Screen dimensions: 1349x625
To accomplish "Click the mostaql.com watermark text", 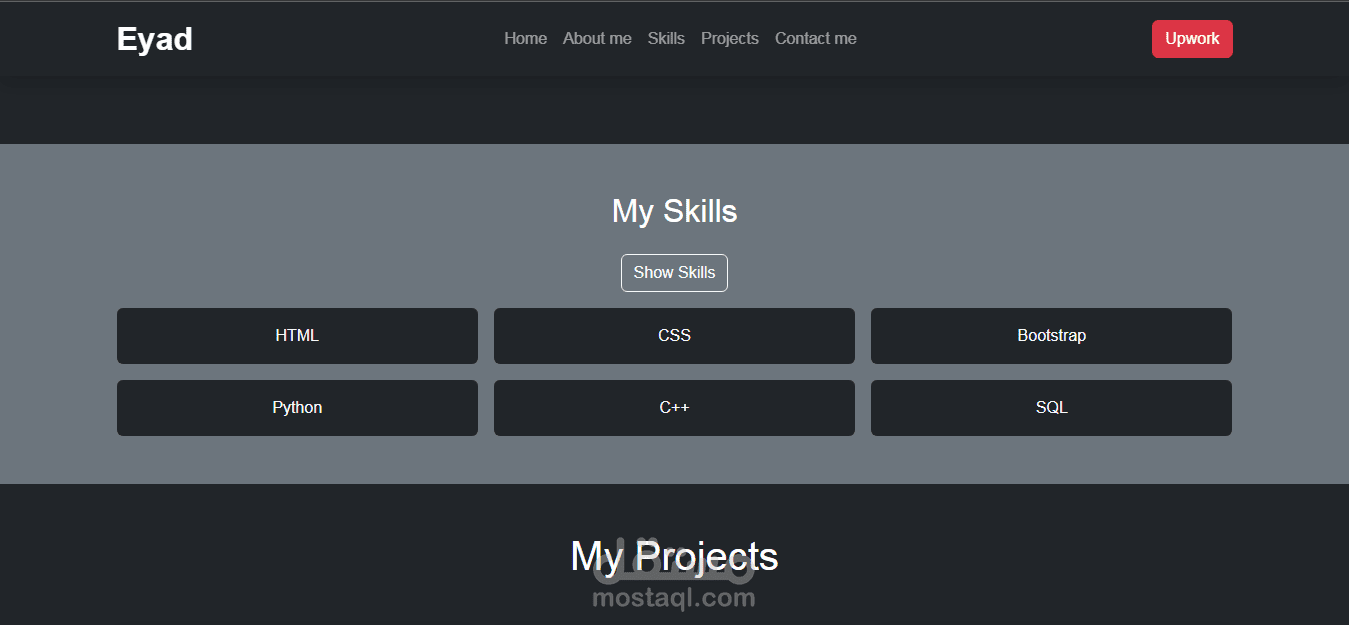I will tap(673, 599).
